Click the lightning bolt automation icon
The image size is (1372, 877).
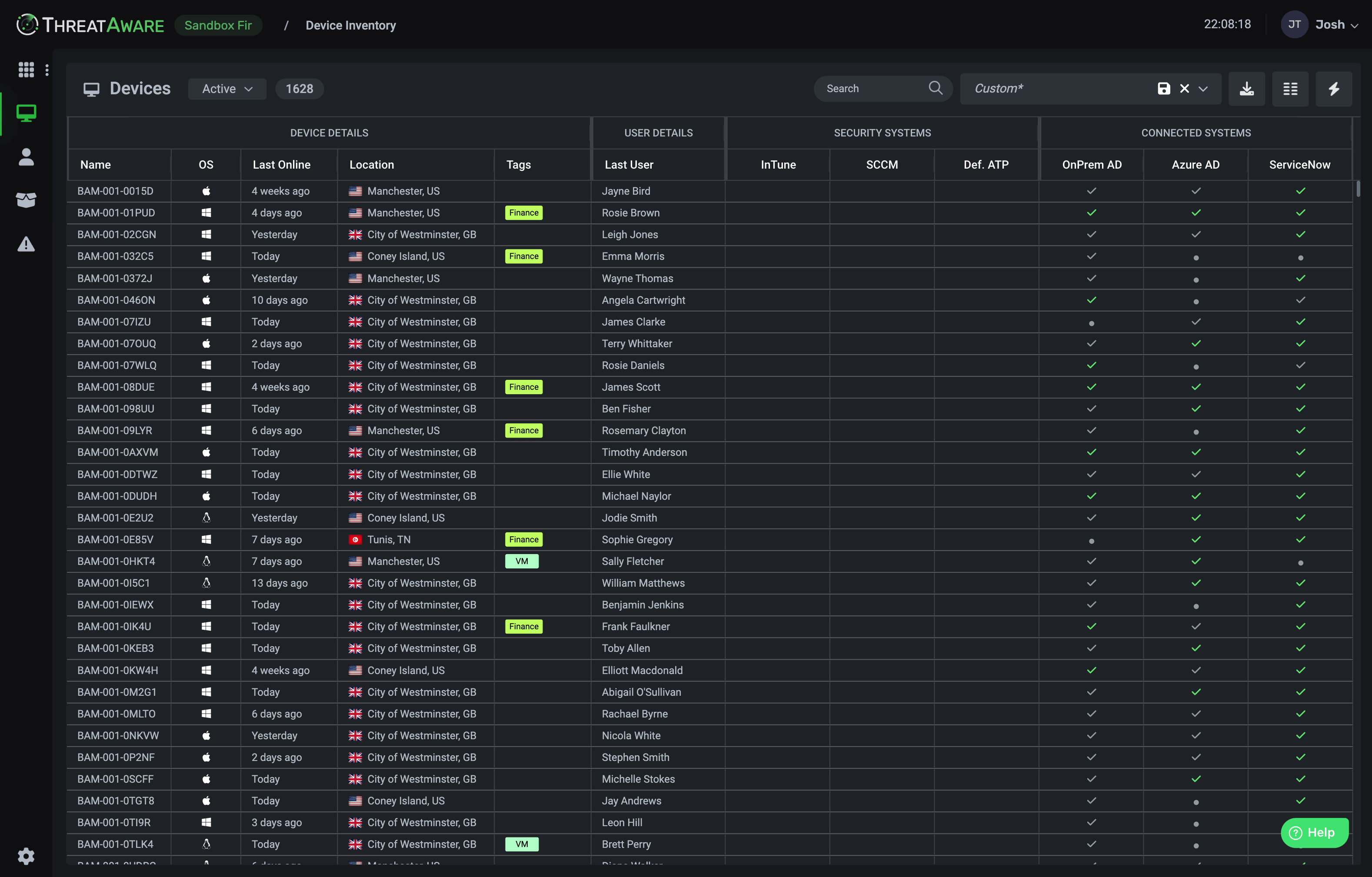[1334, 88]
